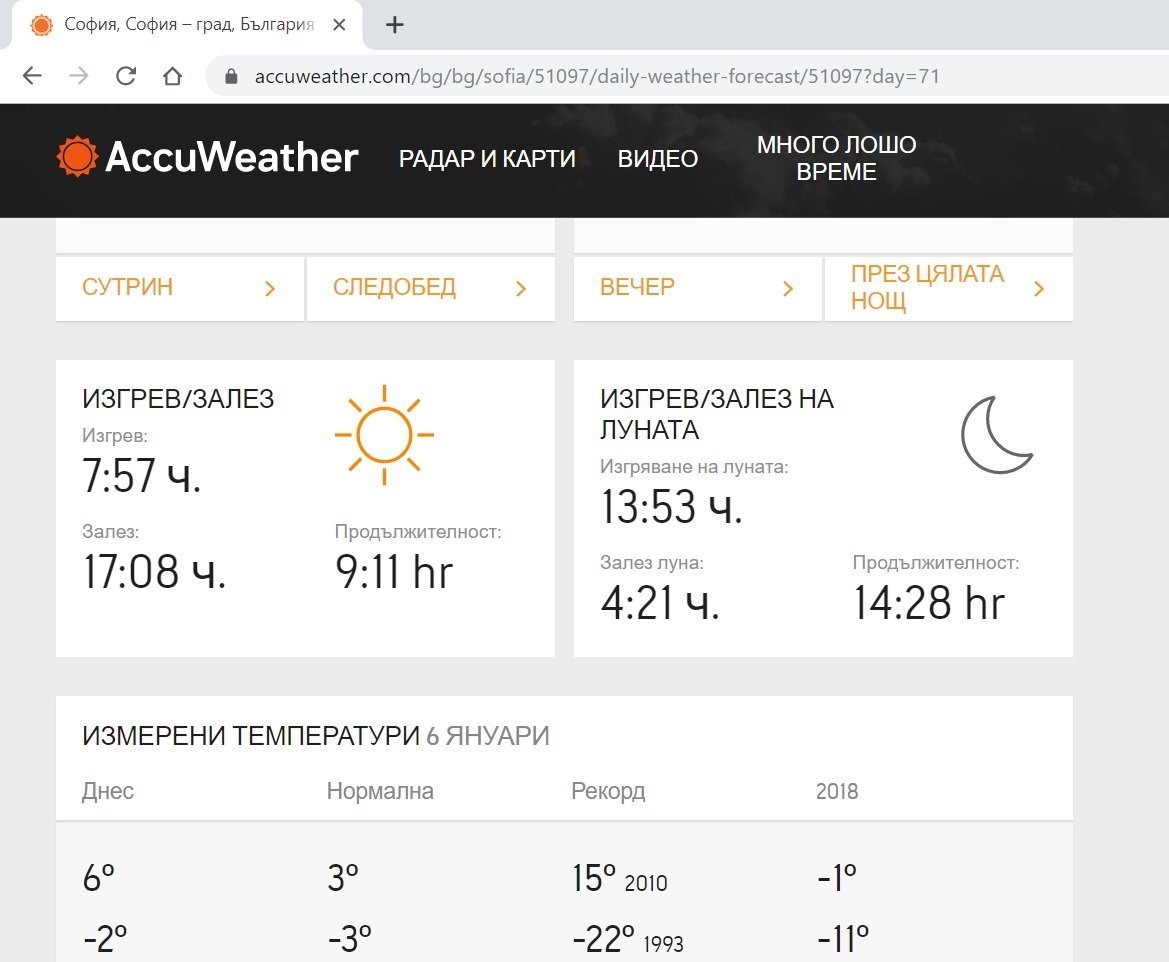Viewport: 1169px width, 962px height.
Task: Click the browser back arrow
Action: pyautogui.click(x=32, y=76)
